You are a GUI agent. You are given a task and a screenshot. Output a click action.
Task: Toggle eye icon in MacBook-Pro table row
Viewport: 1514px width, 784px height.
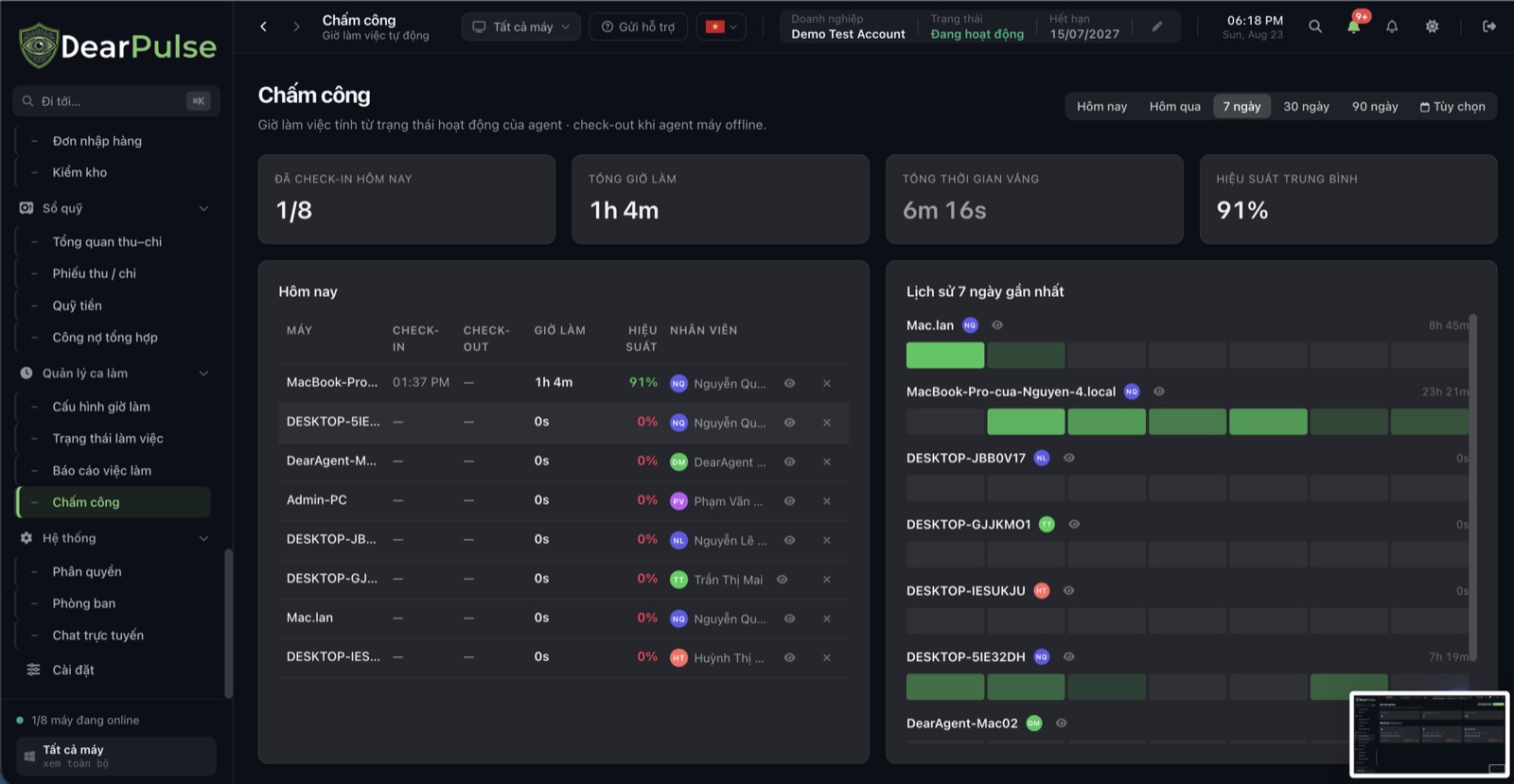point(789,383)
